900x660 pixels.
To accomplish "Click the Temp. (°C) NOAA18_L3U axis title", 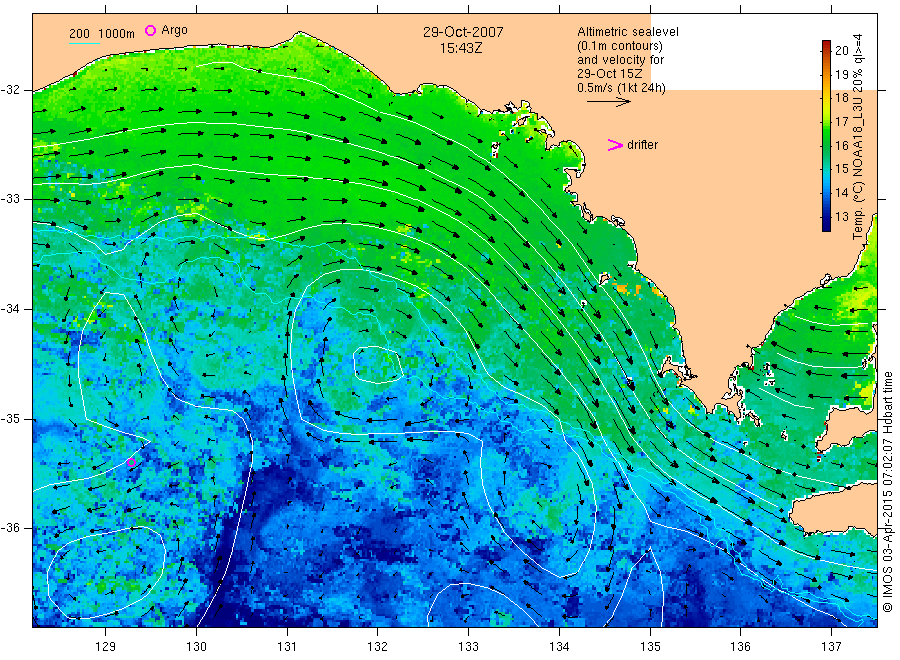I will point(858,136).
